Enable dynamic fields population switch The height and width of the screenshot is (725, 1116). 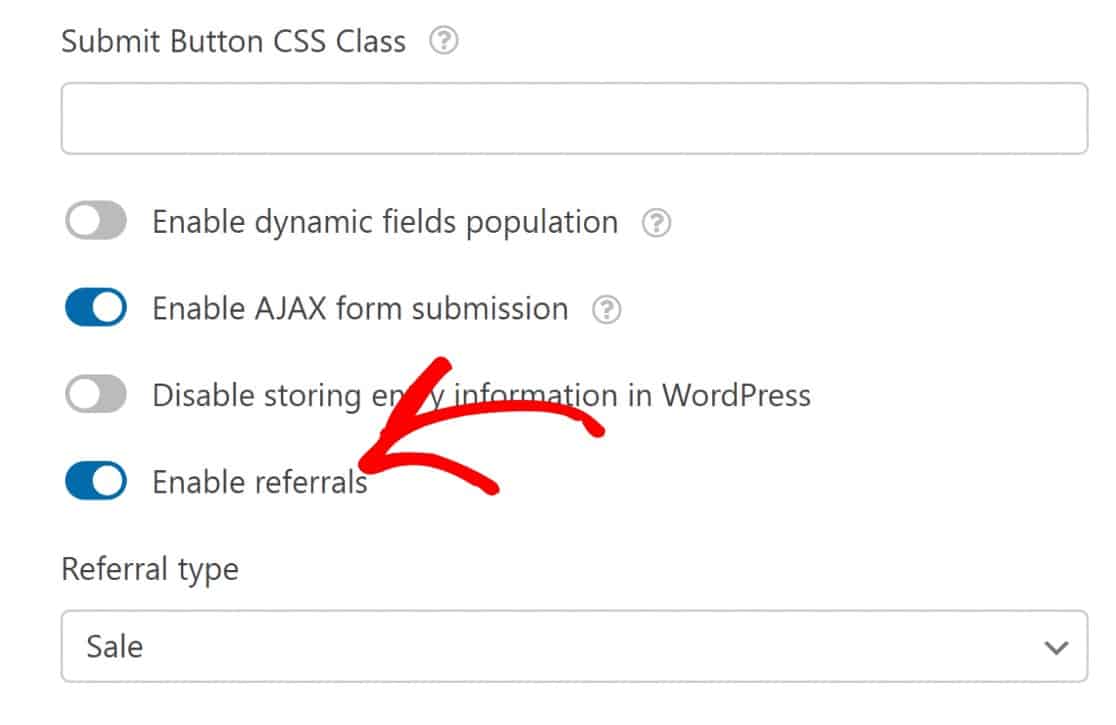tap(96, 221)
